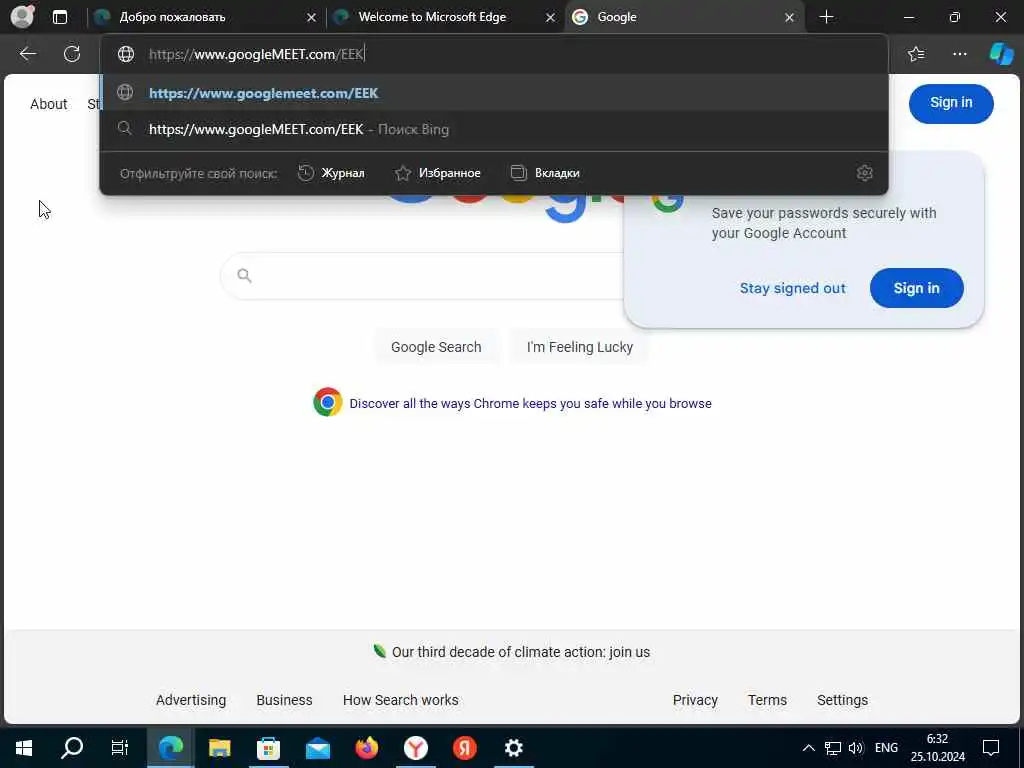Switch the ENG input language indicator

coord(886,748)
